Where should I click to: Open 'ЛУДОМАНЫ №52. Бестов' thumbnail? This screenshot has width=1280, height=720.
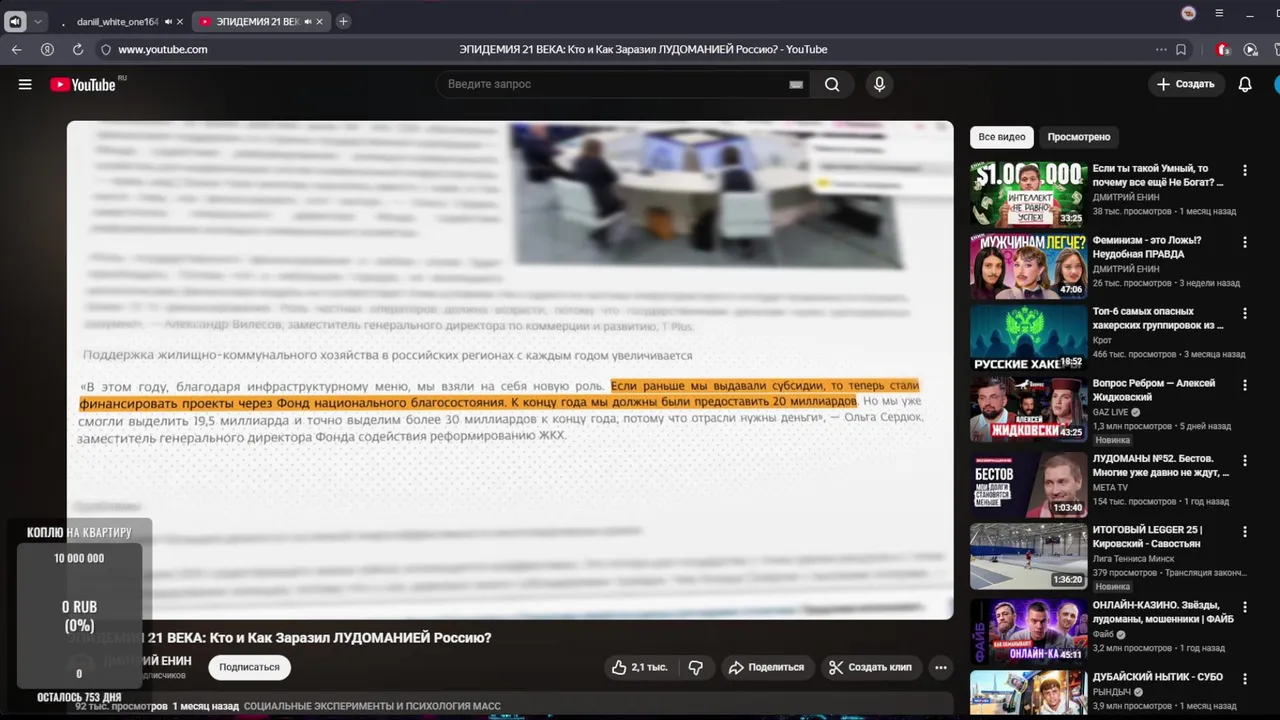click(x=1028, y=484)
